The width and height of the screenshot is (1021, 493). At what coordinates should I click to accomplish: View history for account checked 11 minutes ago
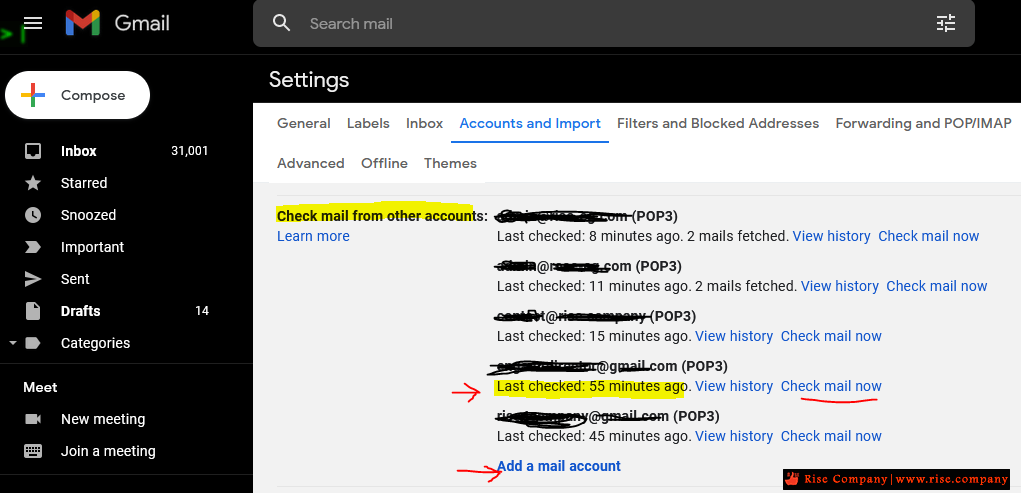[839, 286]
